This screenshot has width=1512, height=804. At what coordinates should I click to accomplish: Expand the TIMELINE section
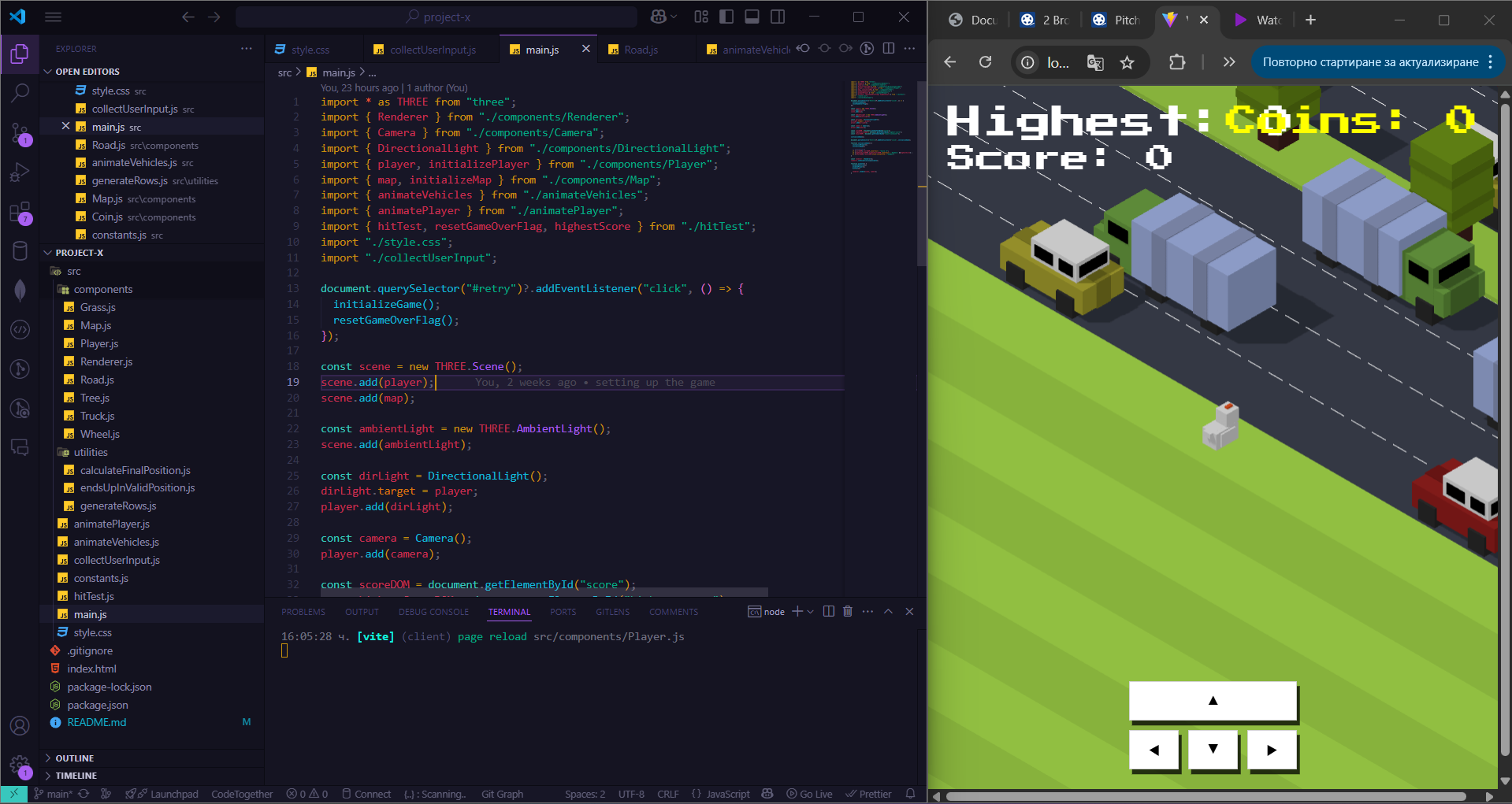[76, 776]
